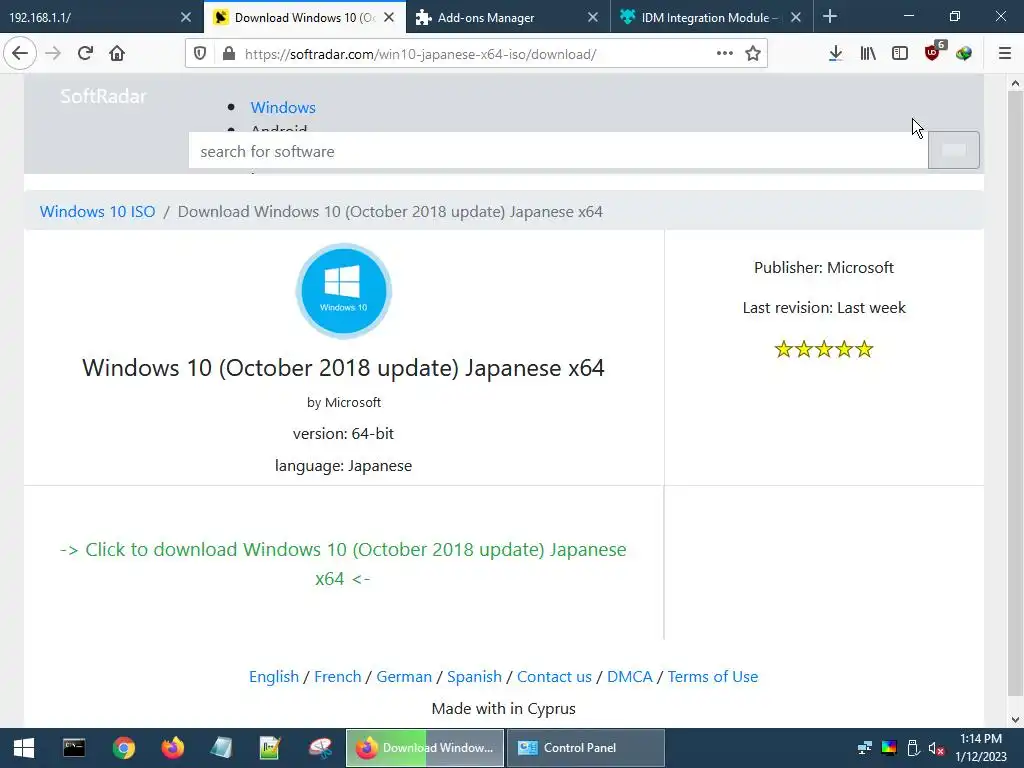Viewport: 1024px width, 768px height.
Task: Toggle the sidebar view icon
Action: [x=900, y=54]
